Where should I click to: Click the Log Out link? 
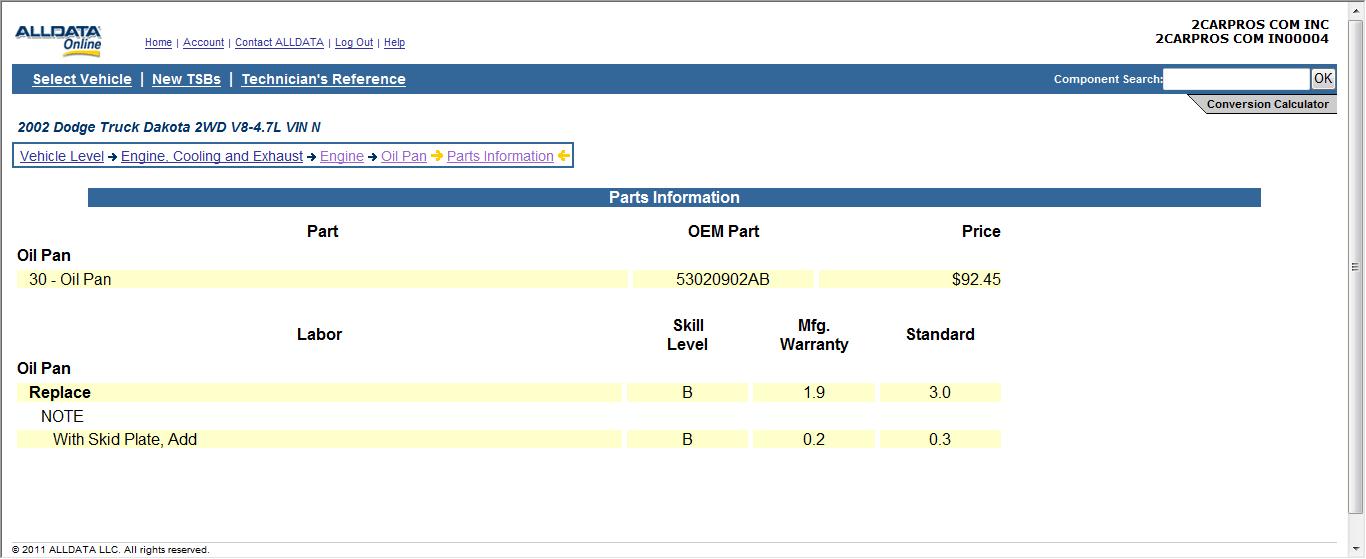(354, 43)
